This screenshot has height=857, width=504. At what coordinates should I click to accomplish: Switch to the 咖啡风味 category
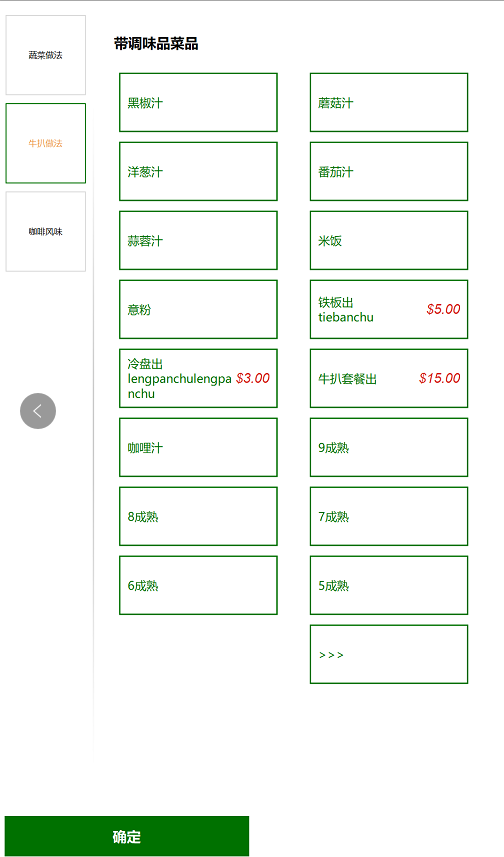pyautogui.click(x=45, y=231)
